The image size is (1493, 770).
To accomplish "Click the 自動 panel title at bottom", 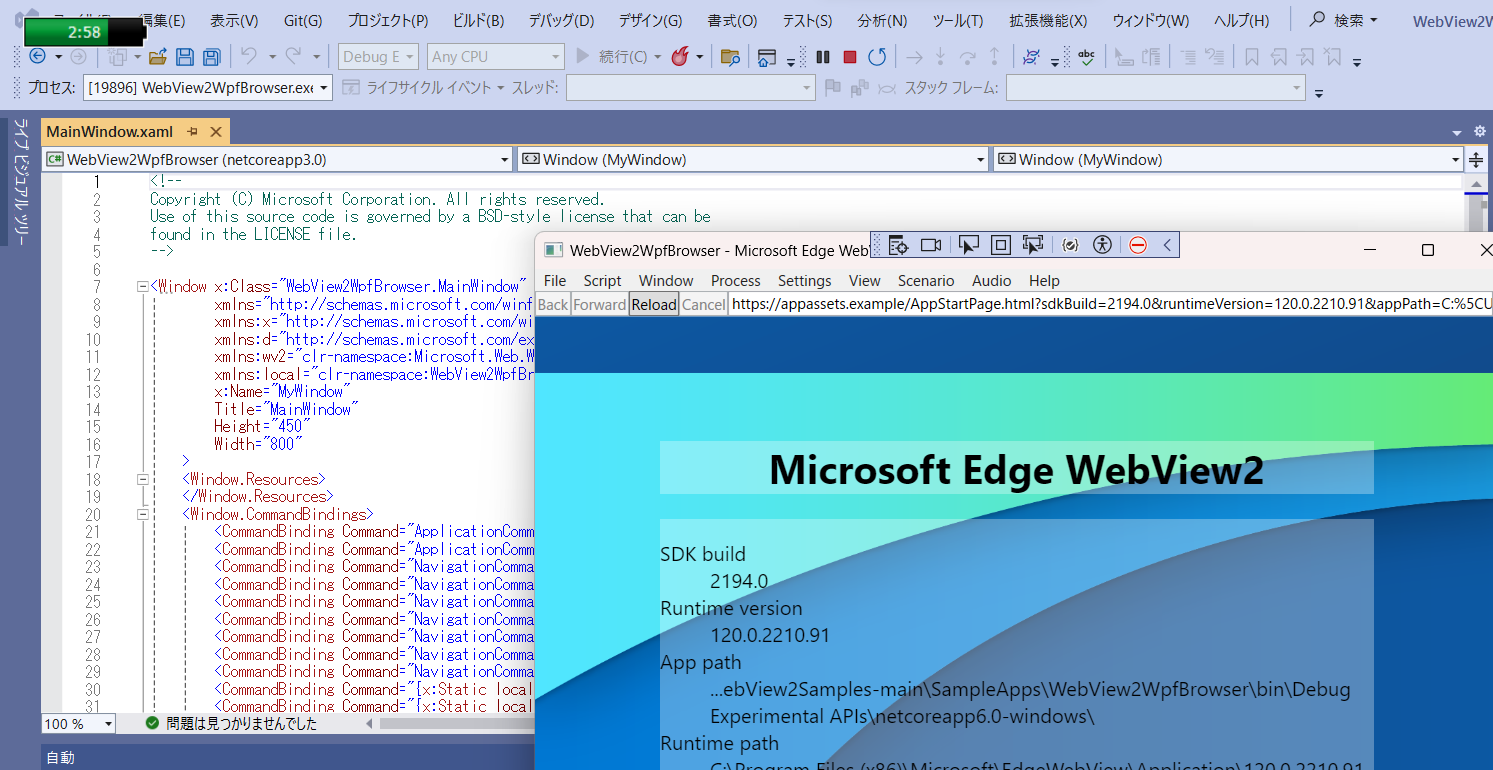I will 60,758.
